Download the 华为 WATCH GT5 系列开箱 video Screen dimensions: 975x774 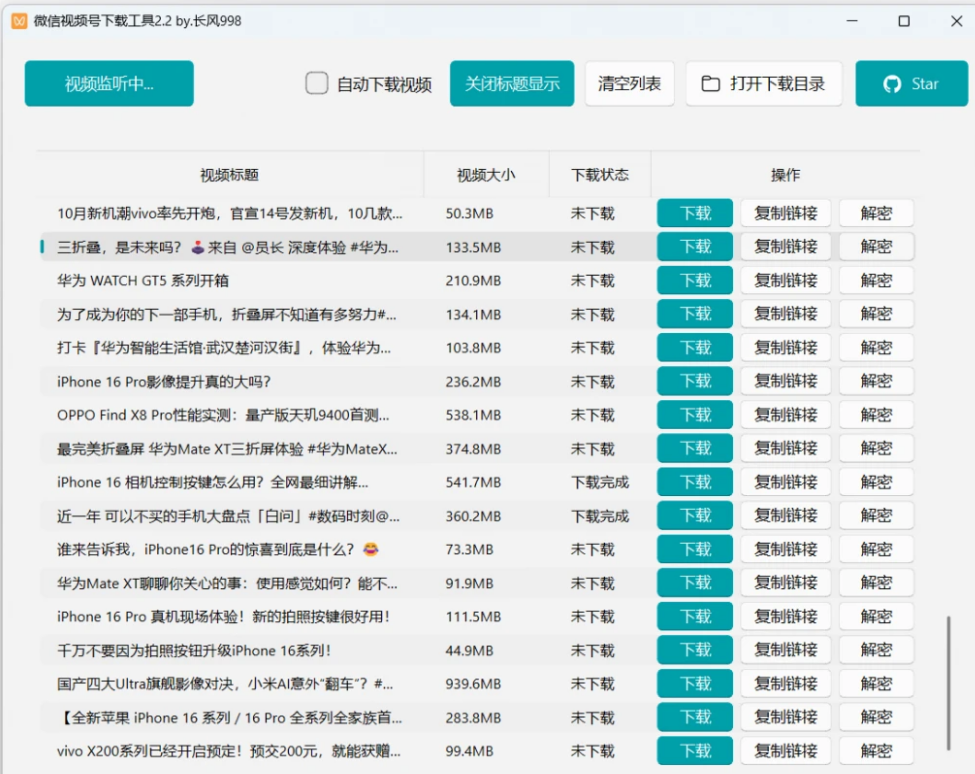pyautogui.click(x=695, y=280)
